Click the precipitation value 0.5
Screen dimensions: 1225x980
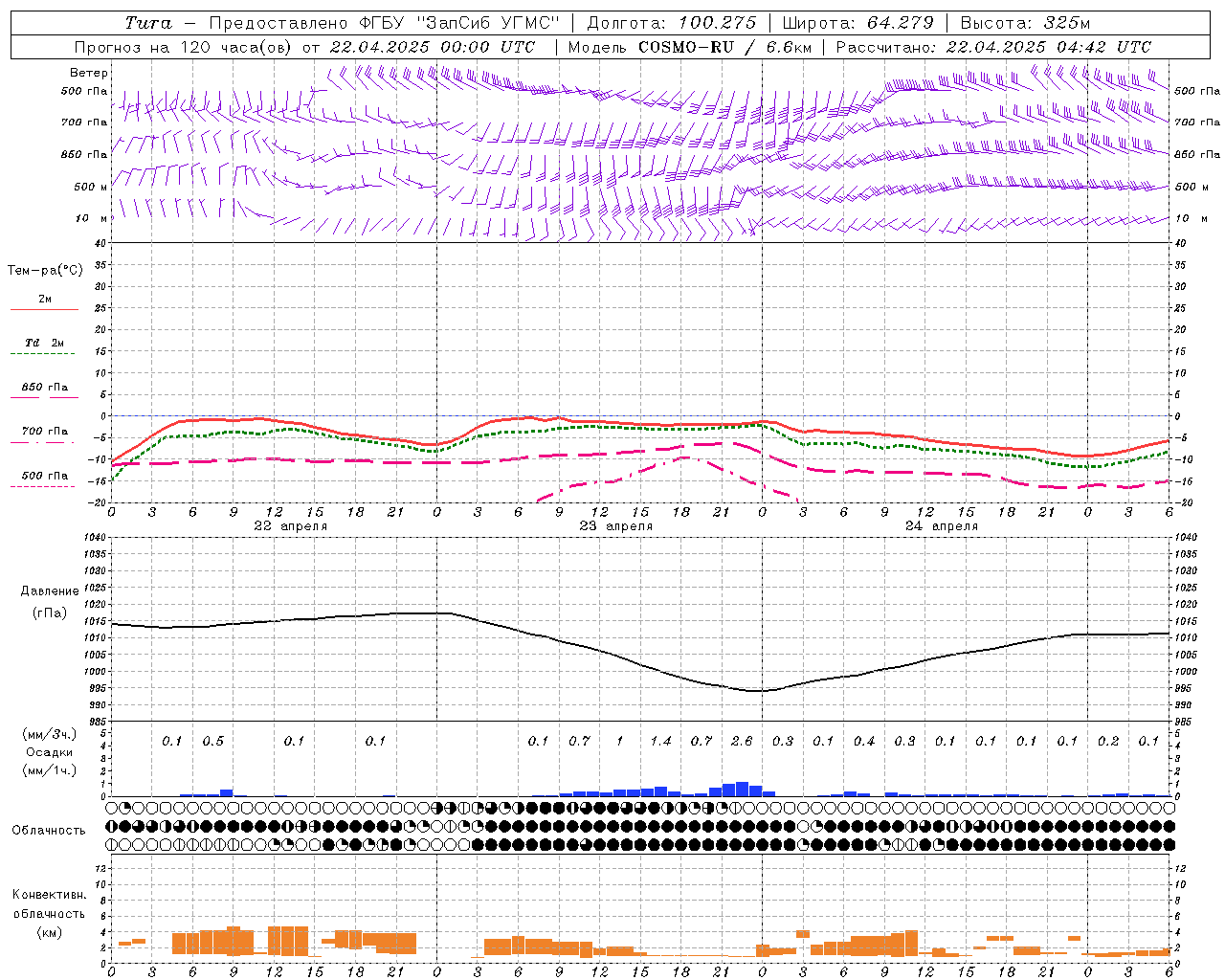(212, 741)
